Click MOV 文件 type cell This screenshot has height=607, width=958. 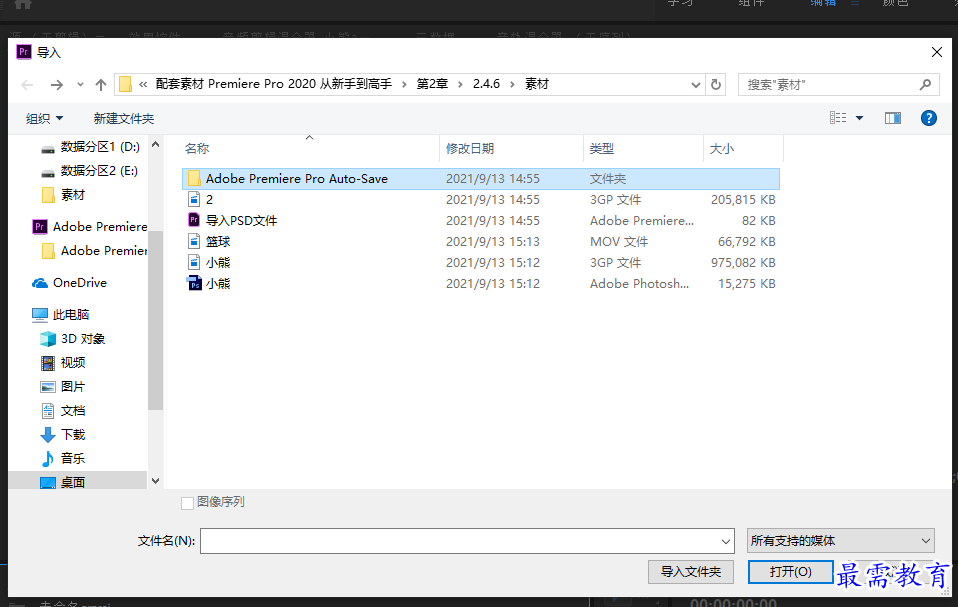pyautogui.click(x=619, y=242)
